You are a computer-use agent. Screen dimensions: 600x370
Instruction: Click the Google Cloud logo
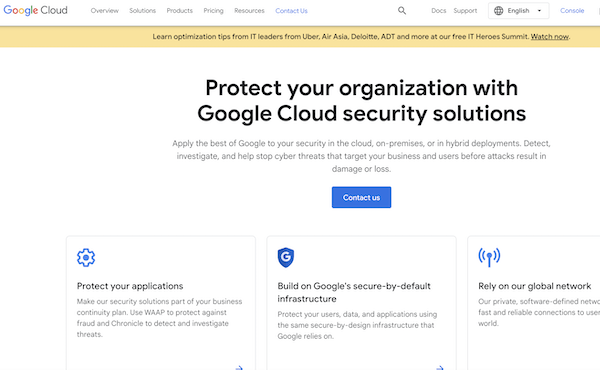(35, 10)
